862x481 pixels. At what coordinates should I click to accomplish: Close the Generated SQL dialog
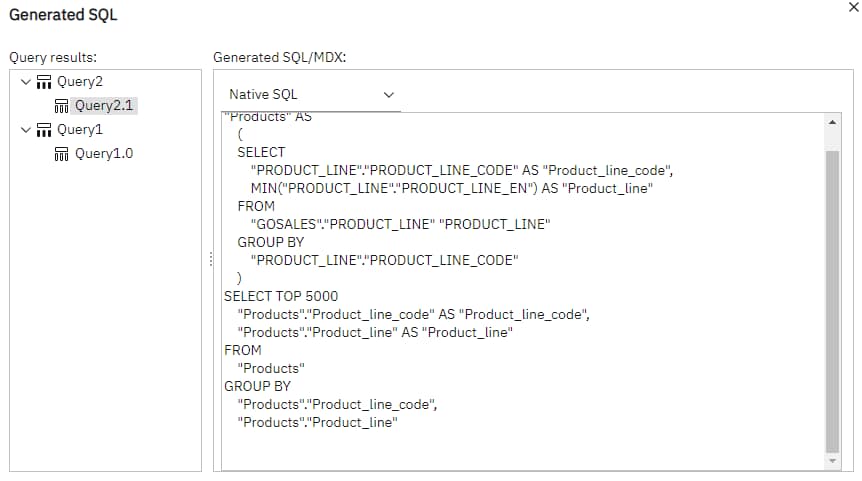(852, 8)
